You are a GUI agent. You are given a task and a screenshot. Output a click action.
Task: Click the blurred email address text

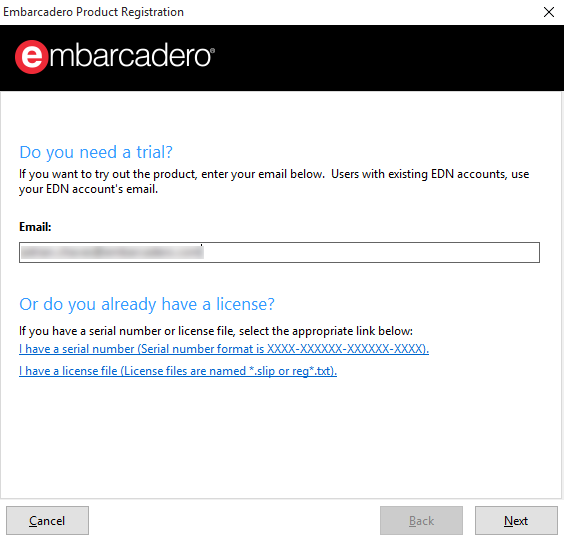[x=112, y=252]
